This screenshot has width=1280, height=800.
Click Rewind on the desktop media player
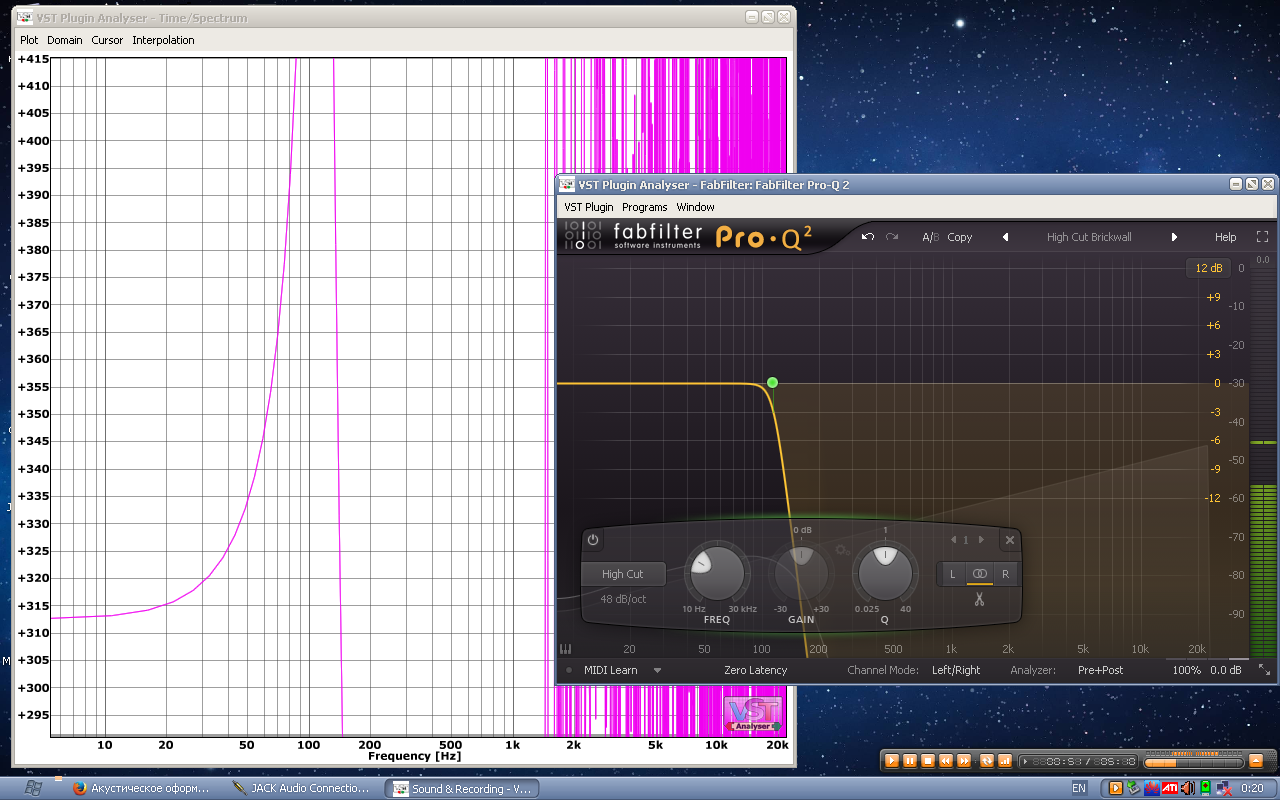946,761
